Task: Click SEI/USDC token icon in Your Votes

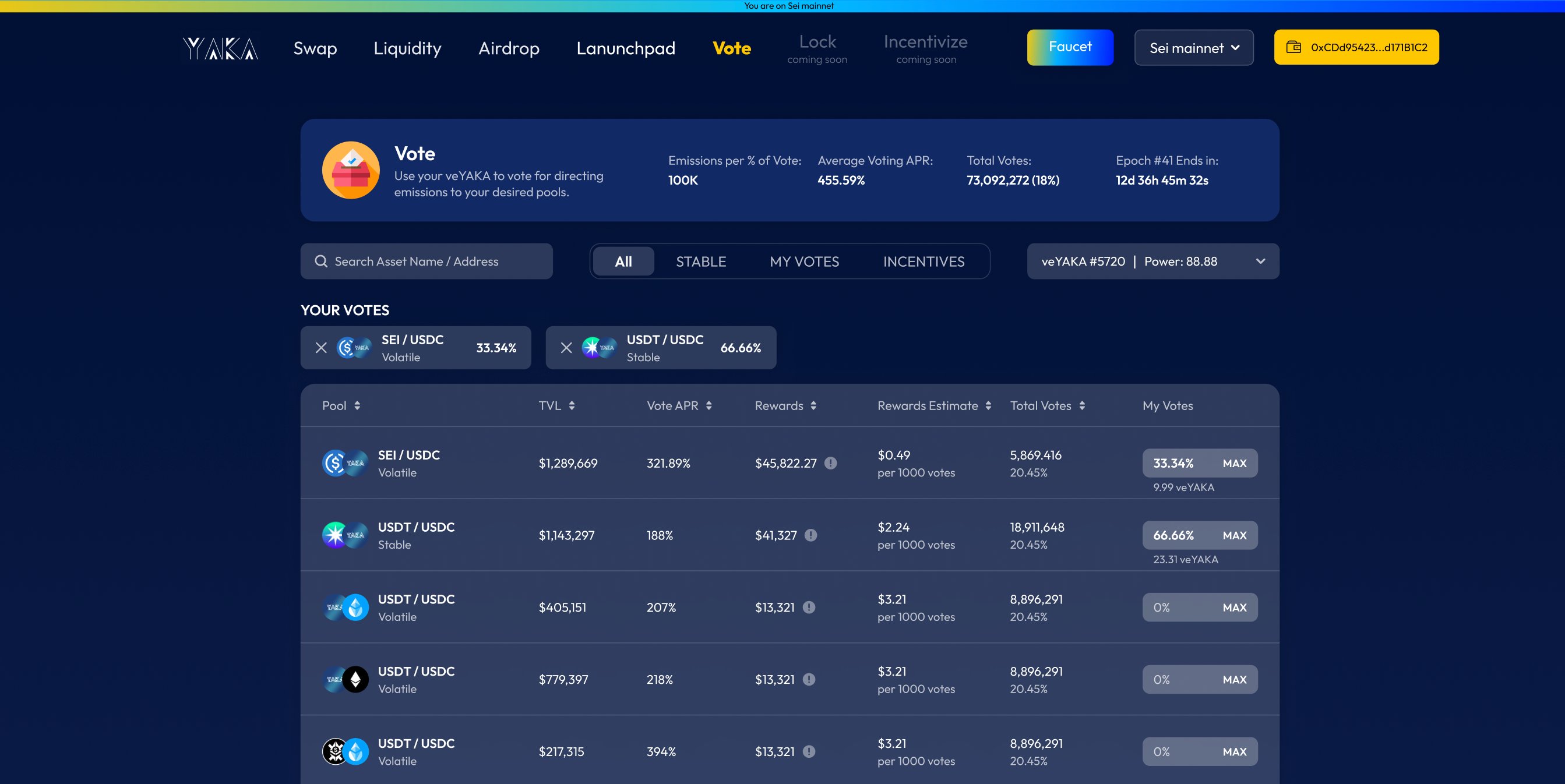Action: coord(354,347)
